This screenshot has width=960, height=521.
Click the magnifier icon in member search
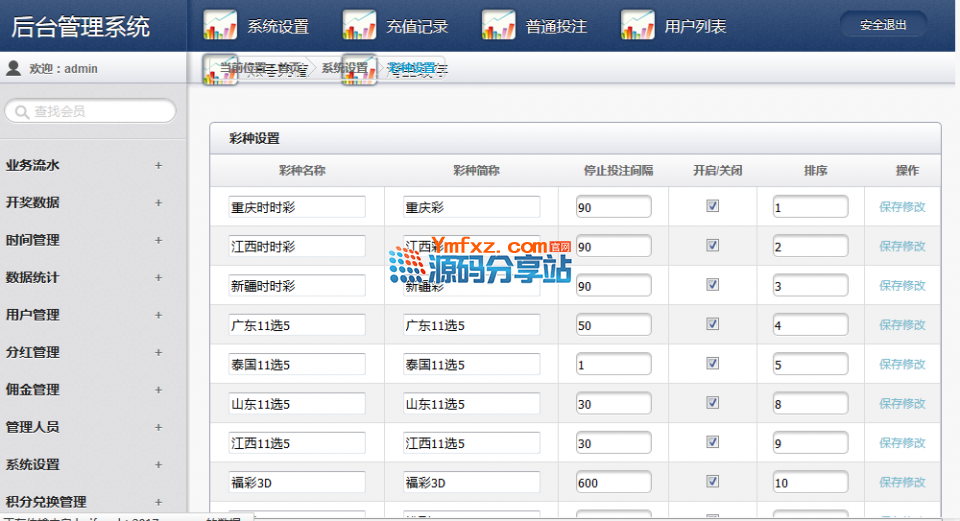21,112
